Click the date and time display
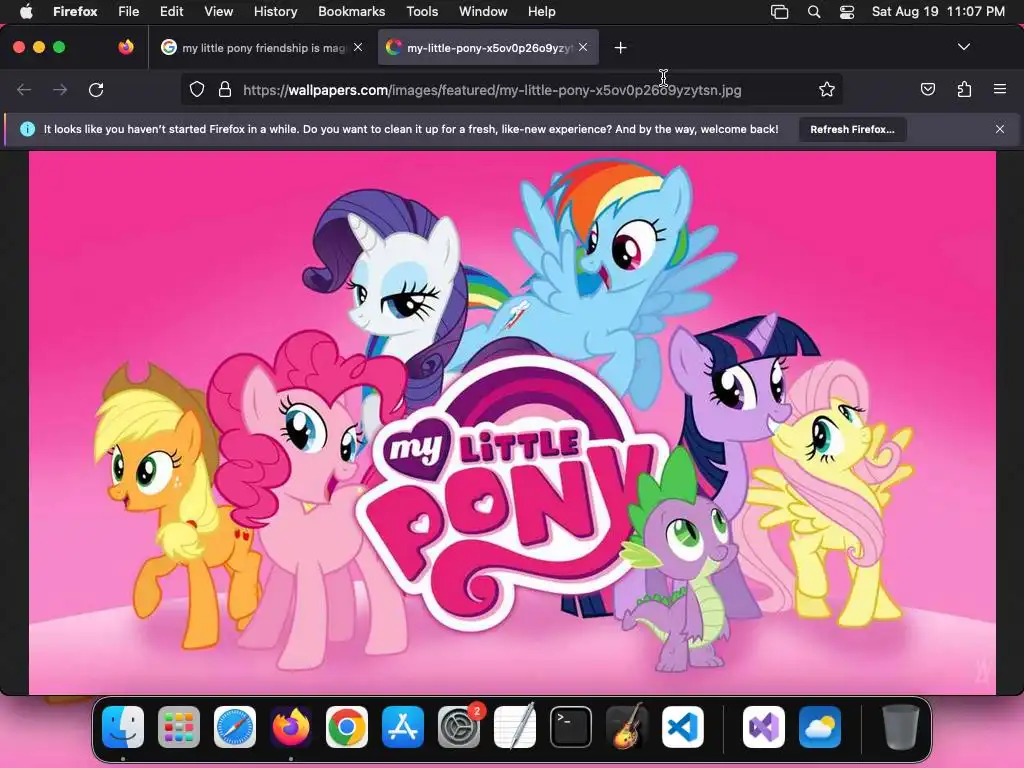The width and height of the screenshot is (1024, 768). tap(938, 12)
